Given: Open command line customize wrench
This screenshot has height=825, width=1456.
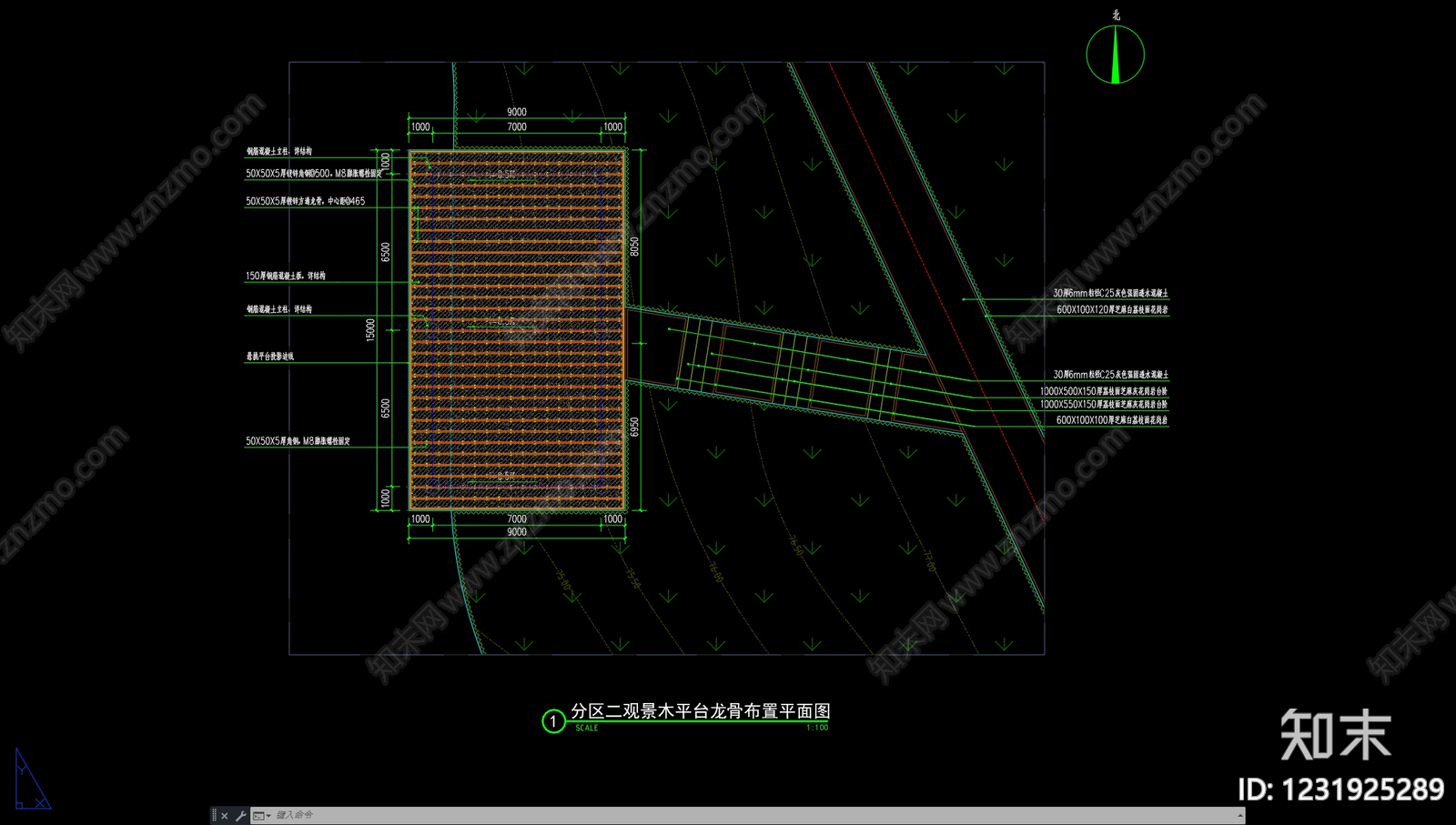Looking at the screenshot, I should (240, 816).
